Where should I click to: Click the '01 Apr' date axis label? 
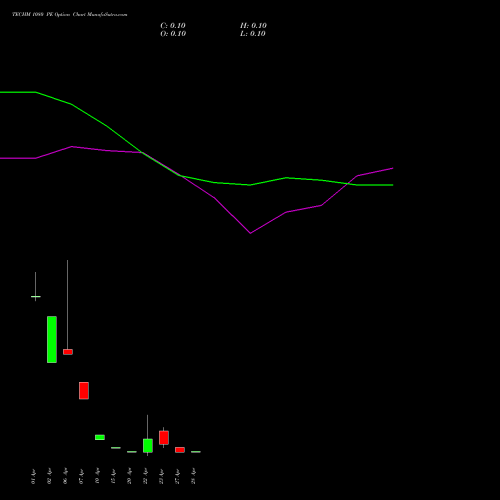(33, 476)
